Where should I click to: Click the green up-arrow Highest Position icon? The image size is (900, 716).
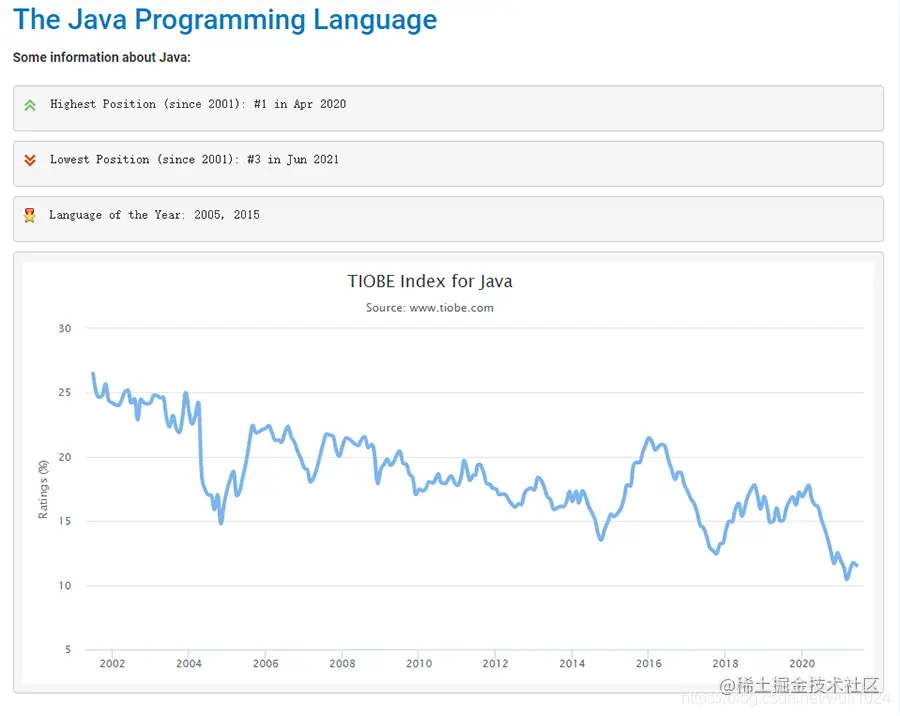(x=30, y=105)
